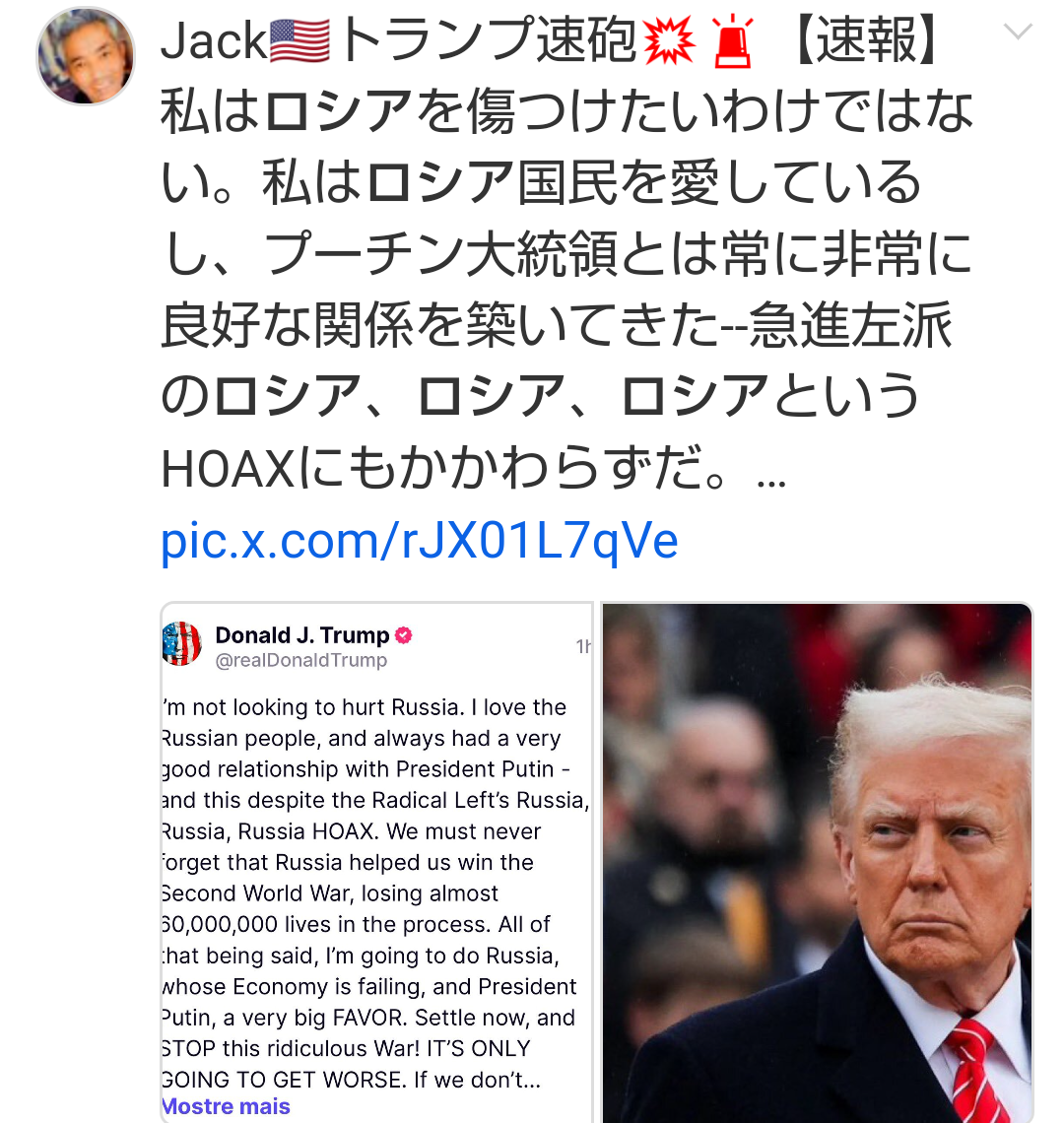Click the pink verified badge icon
1064x1123 pixels.
coord(403,635)
